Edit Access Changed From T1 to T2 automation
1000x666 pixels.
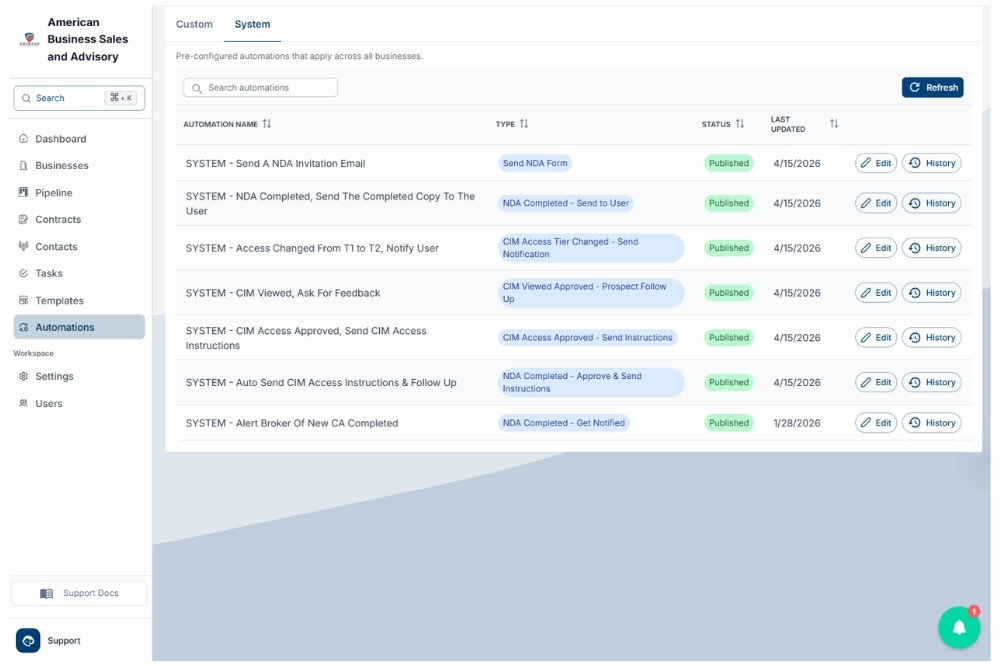[x=876, y=248]
